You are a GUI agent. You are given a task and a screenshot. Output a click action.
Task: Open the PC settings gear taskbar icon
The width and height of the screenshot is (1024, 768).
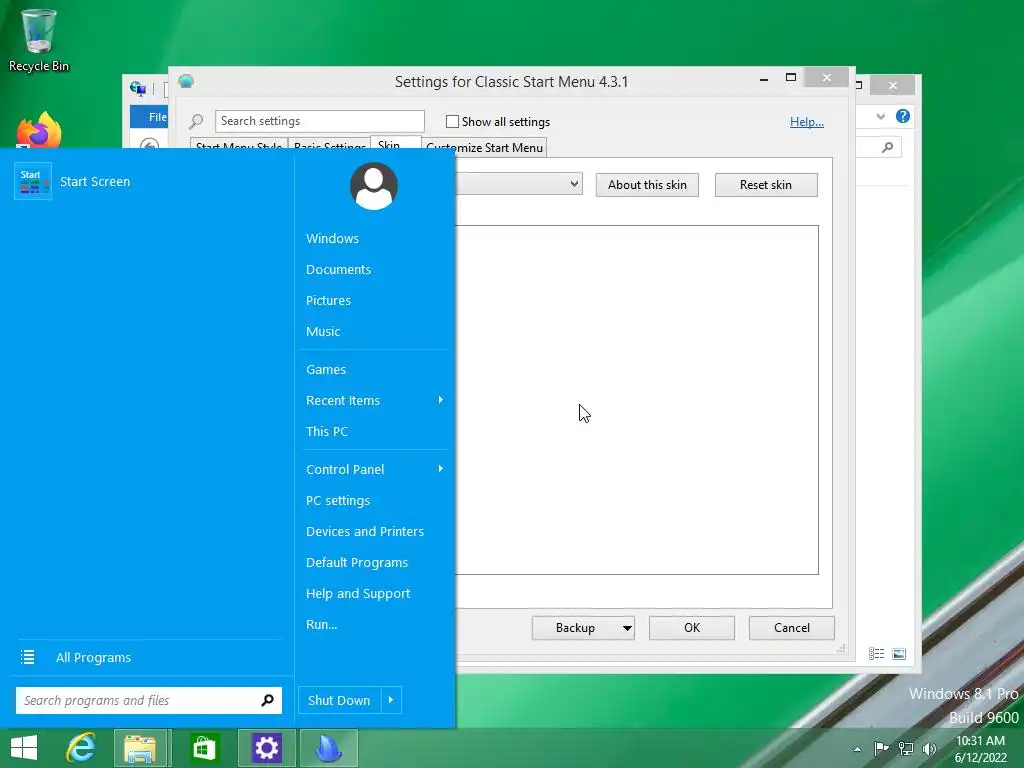click(266, 748)
